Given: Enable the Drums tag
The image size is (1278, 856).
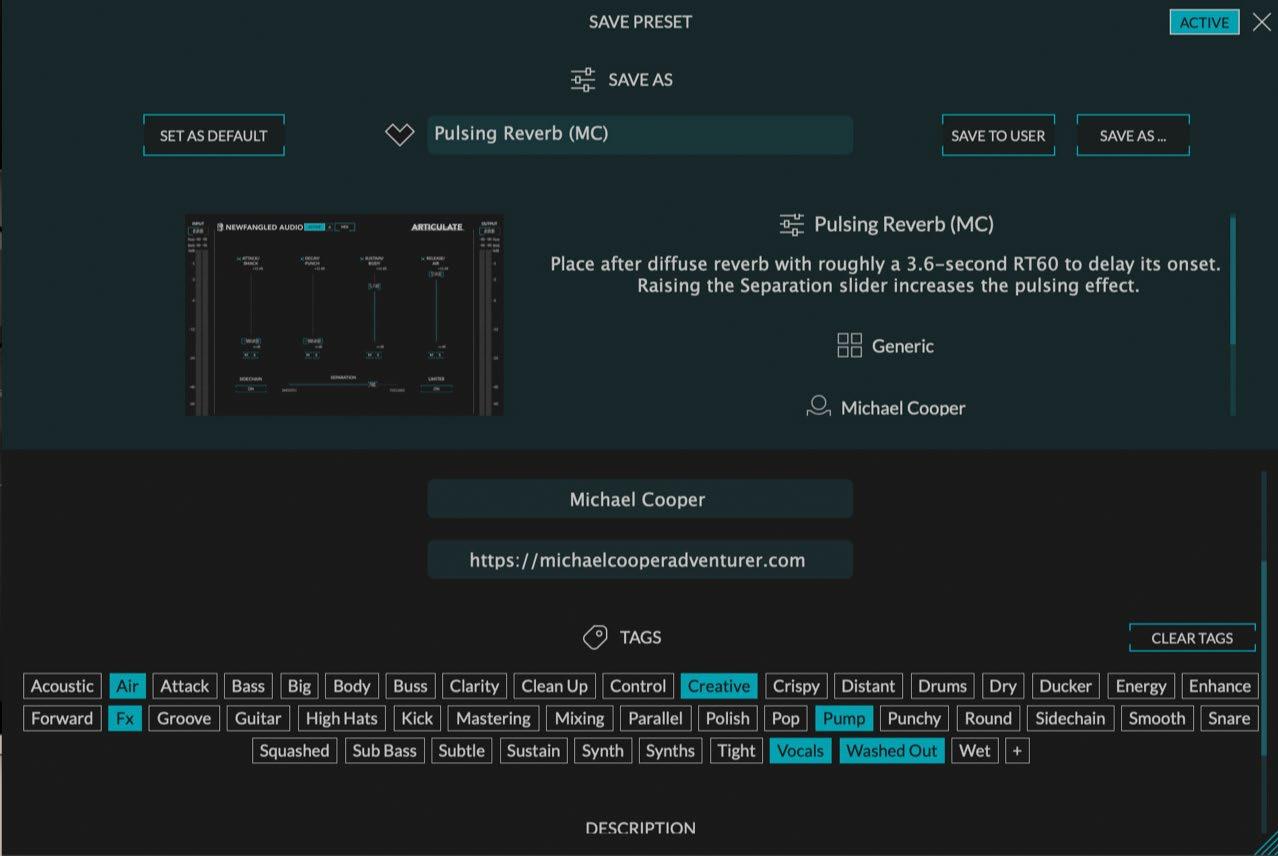Looking at the screenshot, I should click(x=942, y=686).
